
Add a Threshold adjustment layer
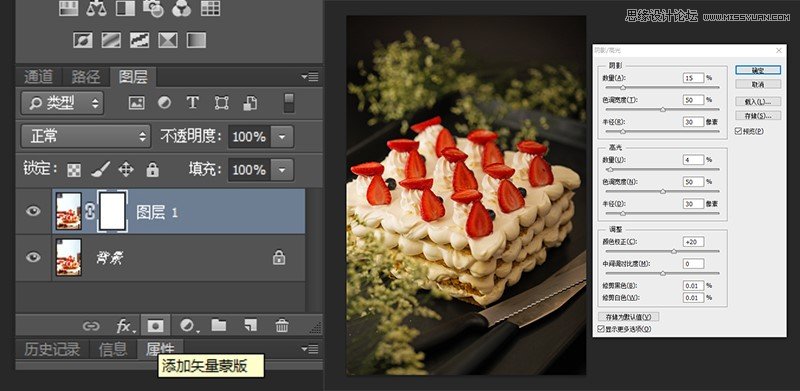(139, 40)
